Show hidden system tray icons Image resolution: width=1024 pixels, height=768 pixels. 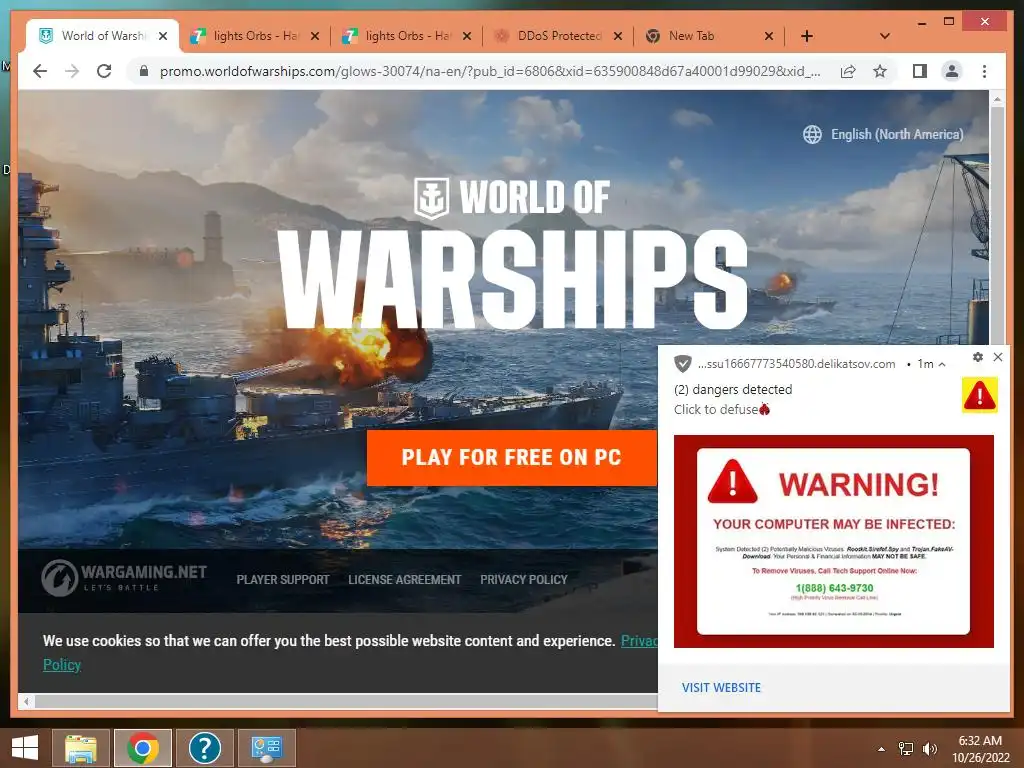click(x=881, y=749)
